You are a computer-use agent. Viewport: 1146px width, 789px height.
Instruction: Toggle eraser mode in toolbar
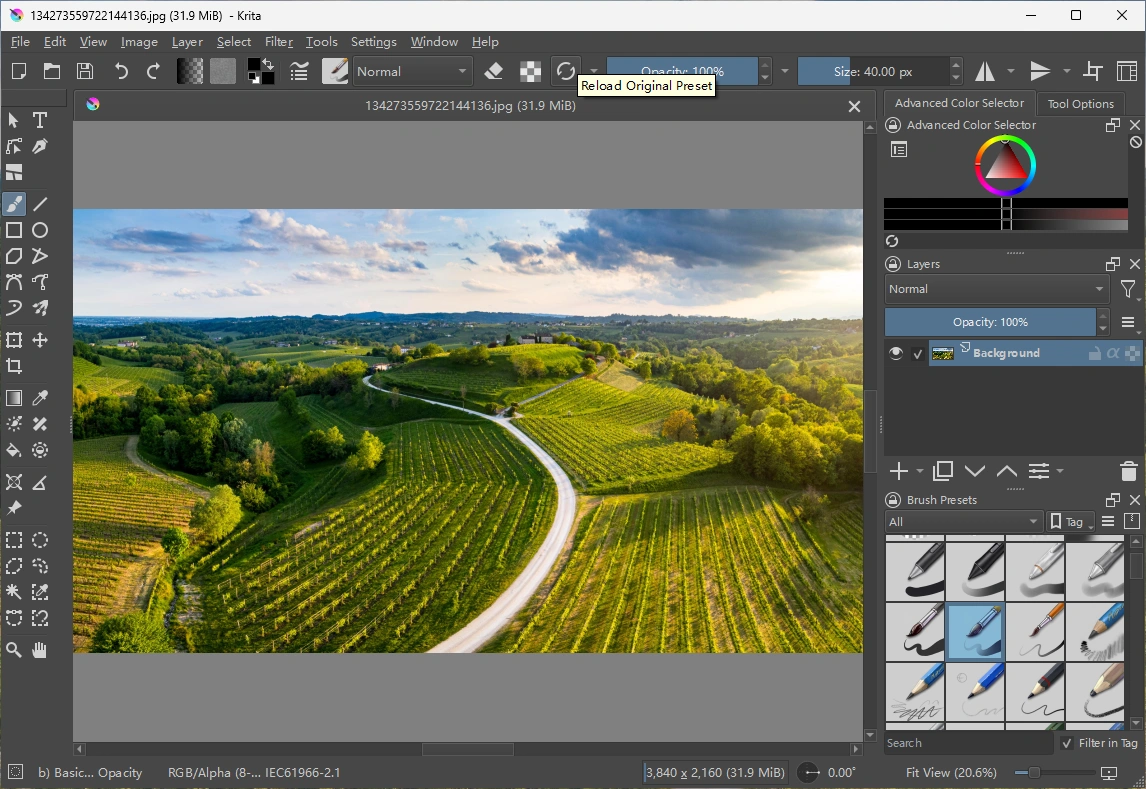(494, 71)
